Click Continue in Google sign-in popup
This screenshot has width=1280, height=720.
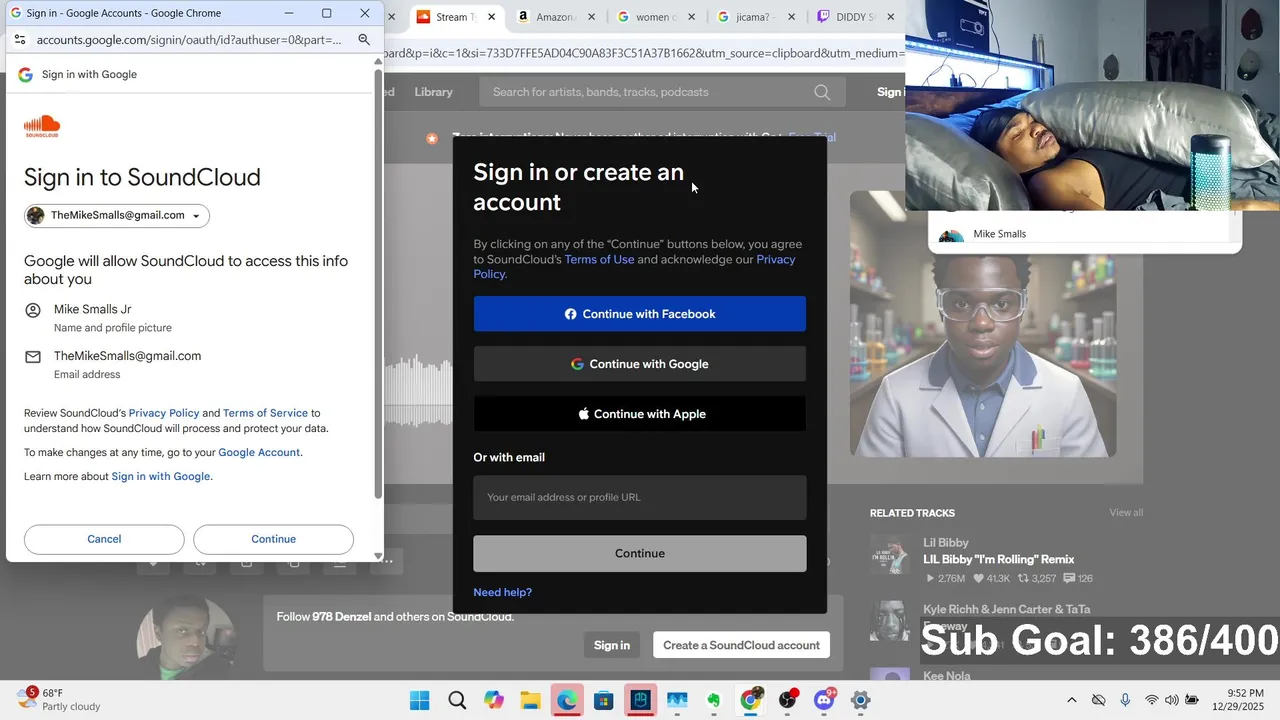(273, 539)
